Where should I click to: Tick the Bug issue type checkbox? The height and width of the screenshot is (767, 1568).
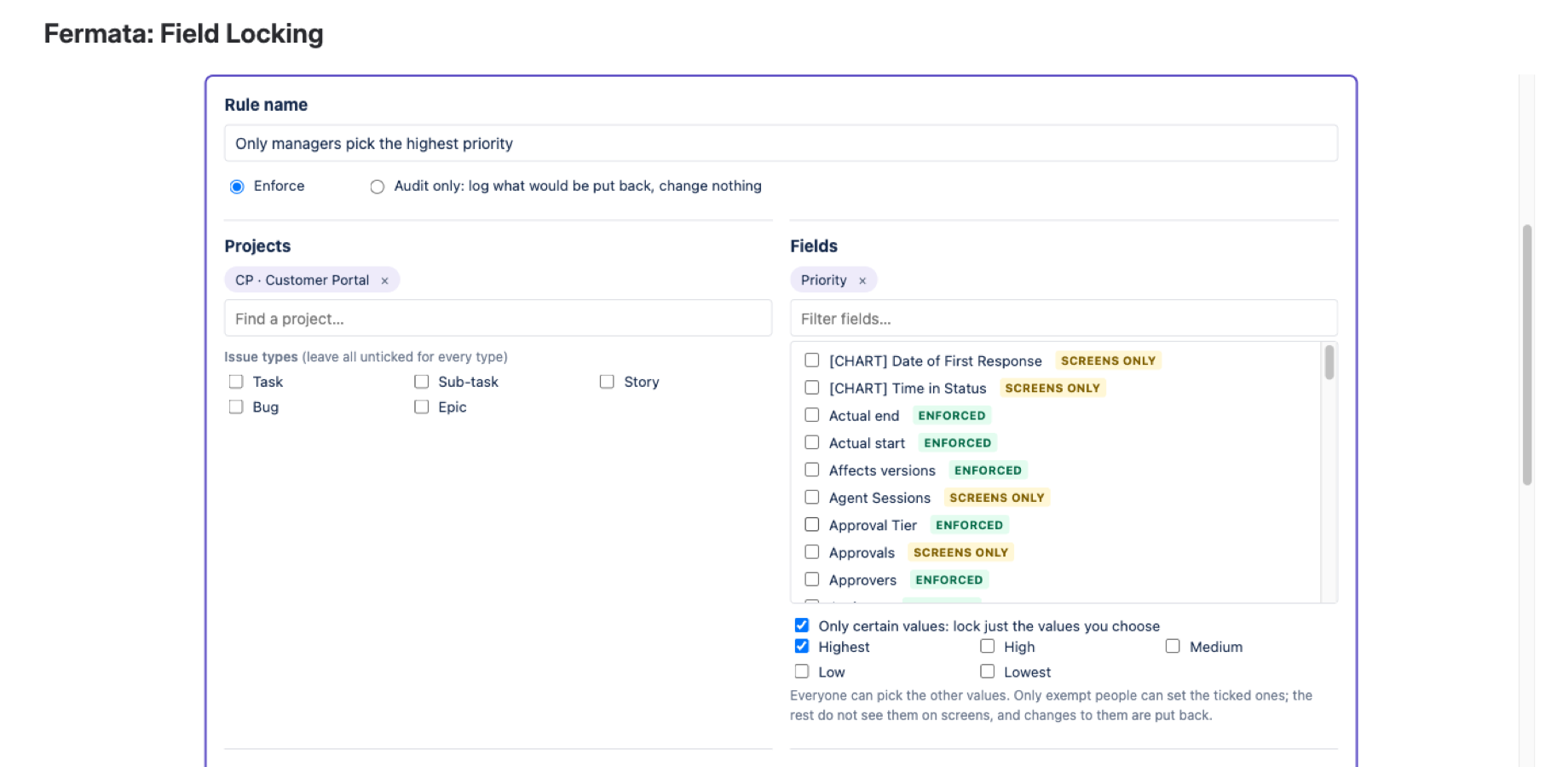pyautogui.click(x=236, y=407)
